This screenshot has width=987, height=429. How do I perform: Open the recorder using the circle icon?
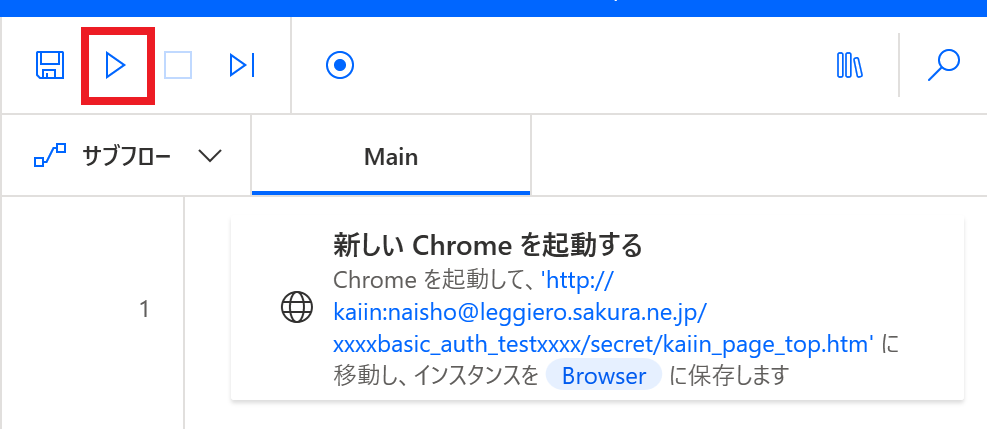pyautogui.click(x=340, y=66)
